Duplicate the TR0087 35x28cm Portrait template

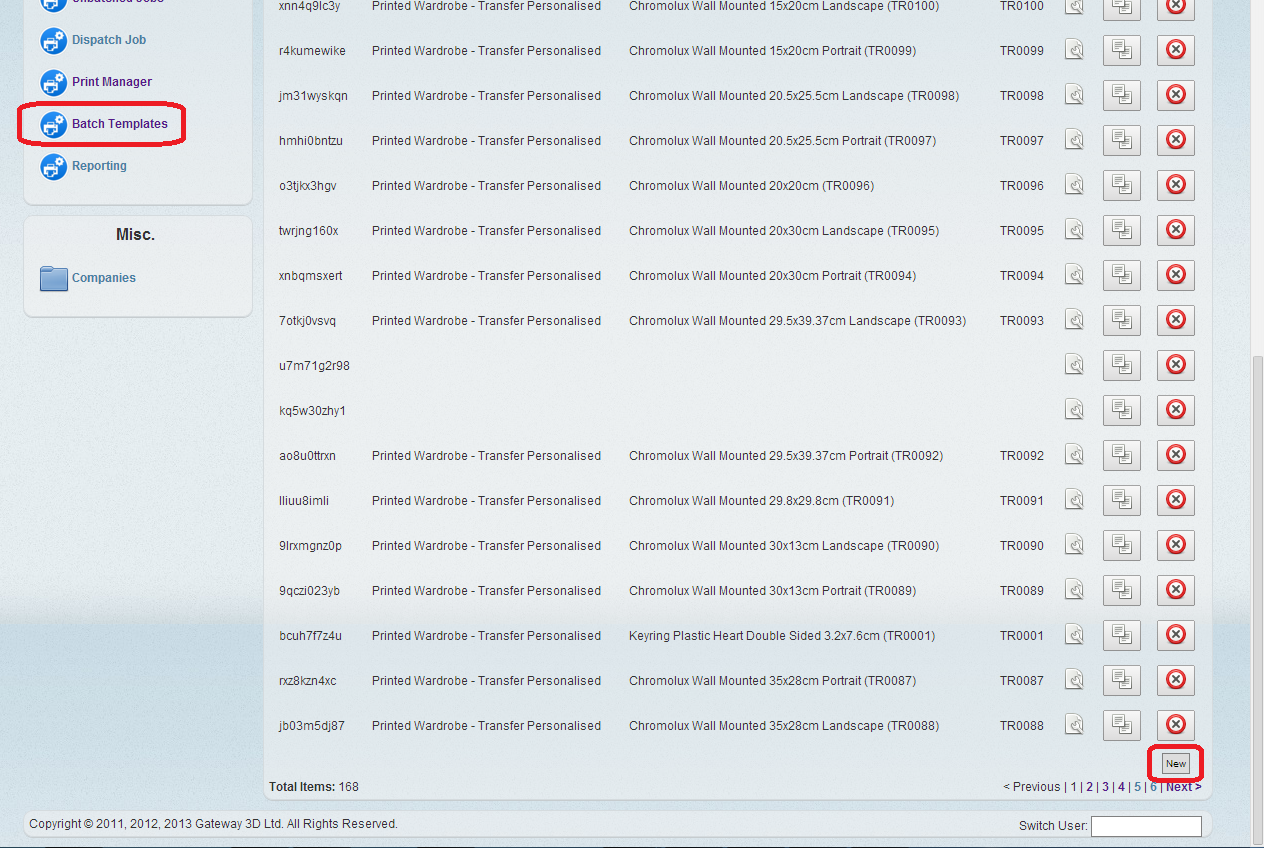(1121, 680)
